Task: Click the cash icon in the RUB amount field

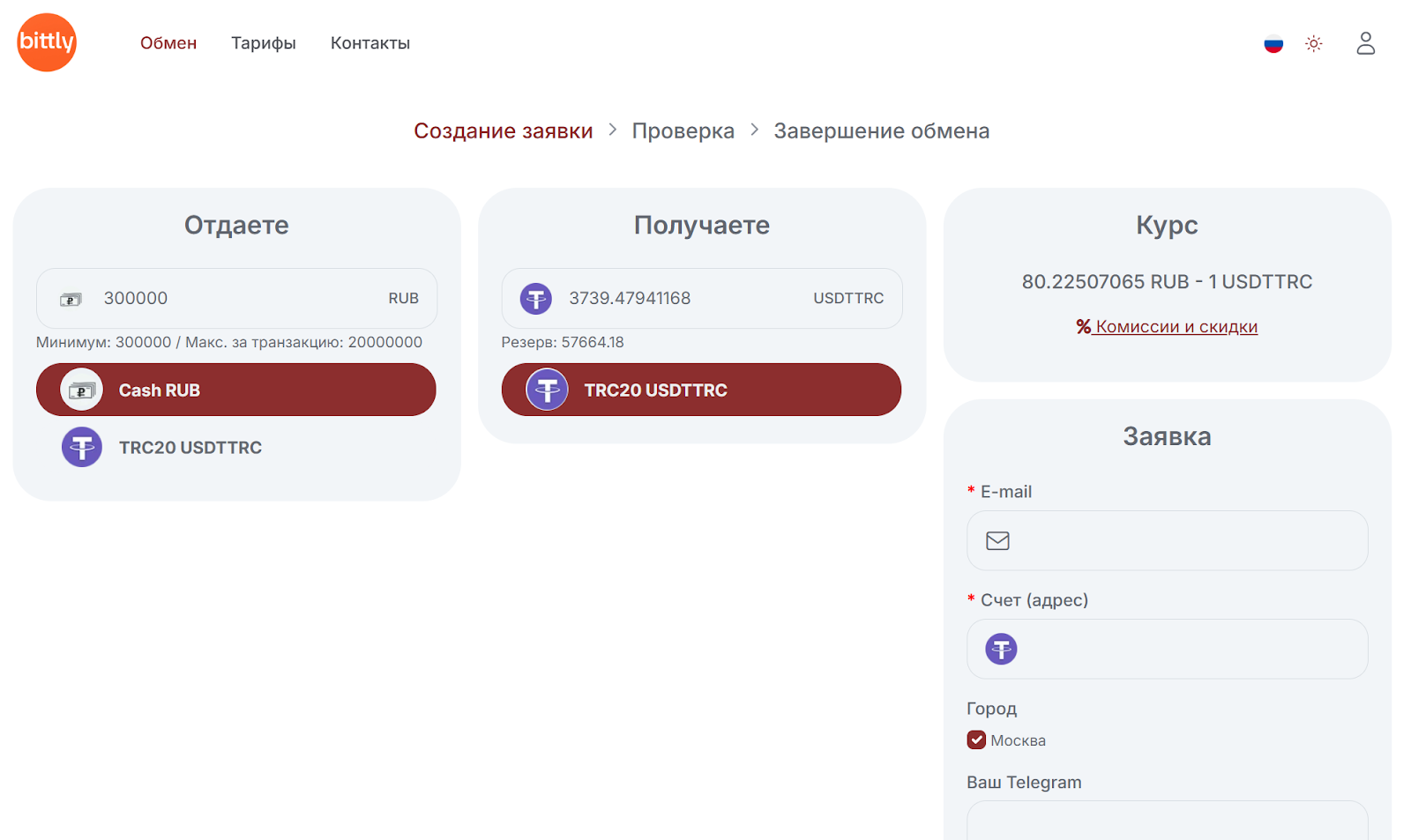Action: point(71,300)
